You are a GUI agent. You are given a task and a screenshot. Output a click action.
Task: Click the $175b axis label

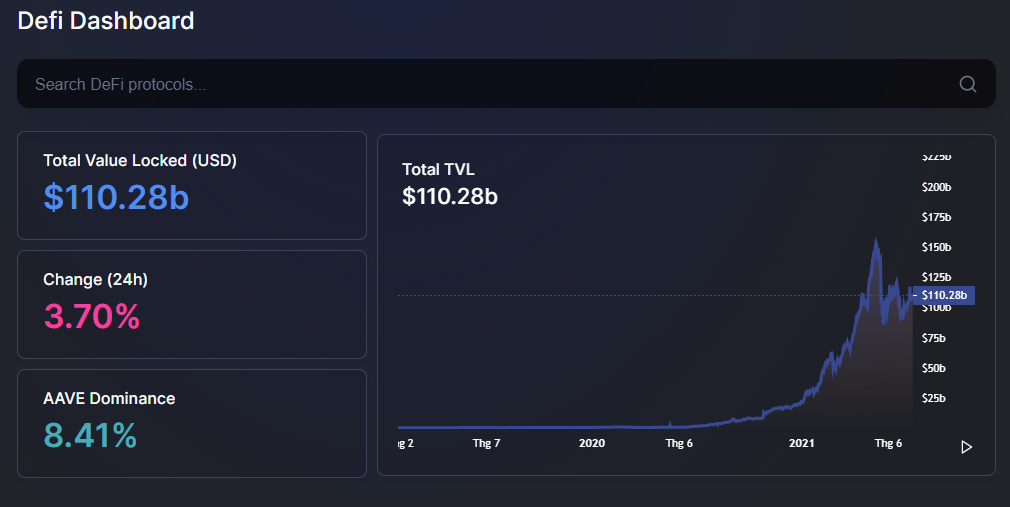click(x=936, y=217)
